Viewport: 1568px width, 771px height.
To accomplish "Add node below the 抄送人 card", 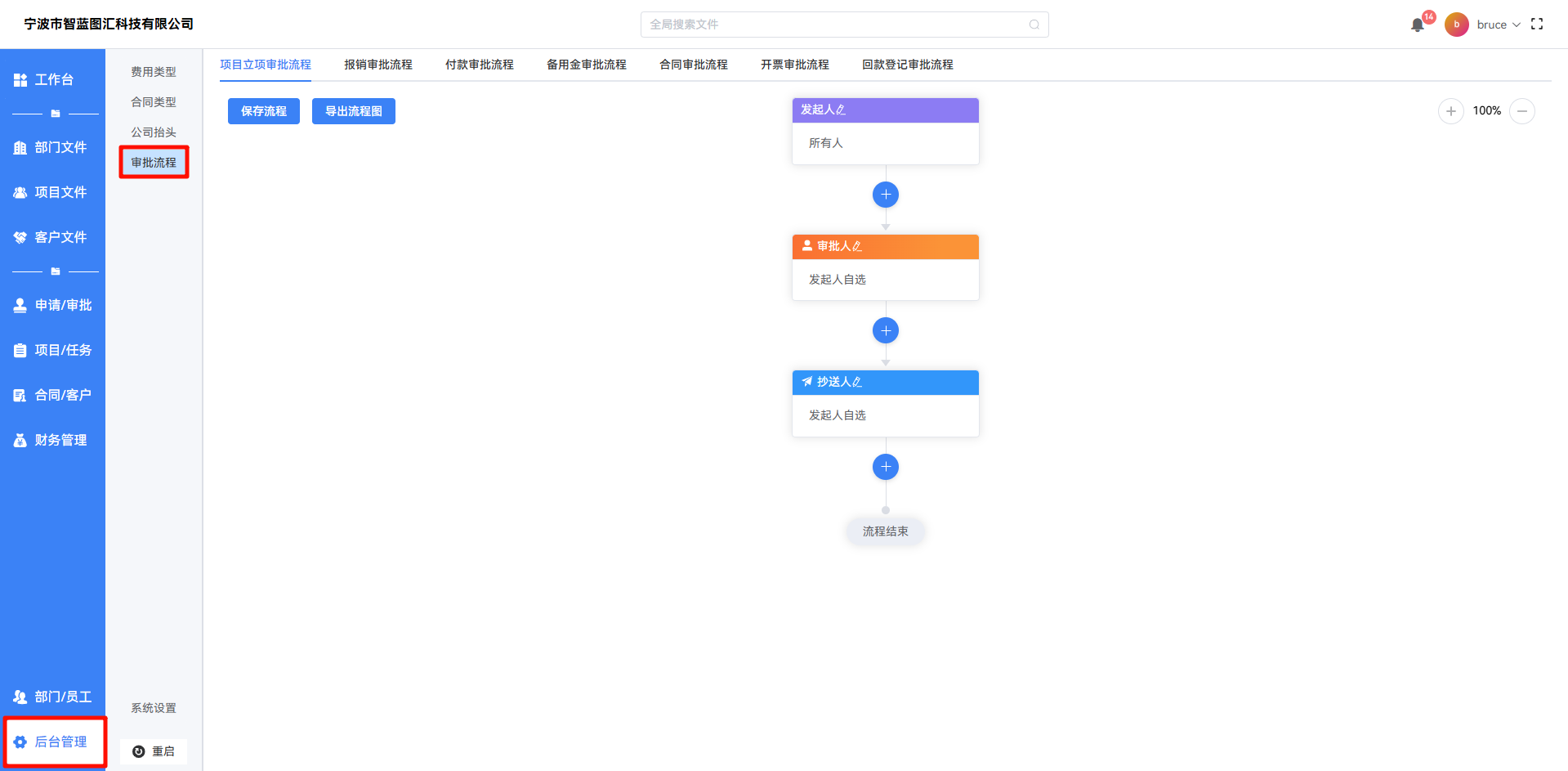I will [885, 467].
